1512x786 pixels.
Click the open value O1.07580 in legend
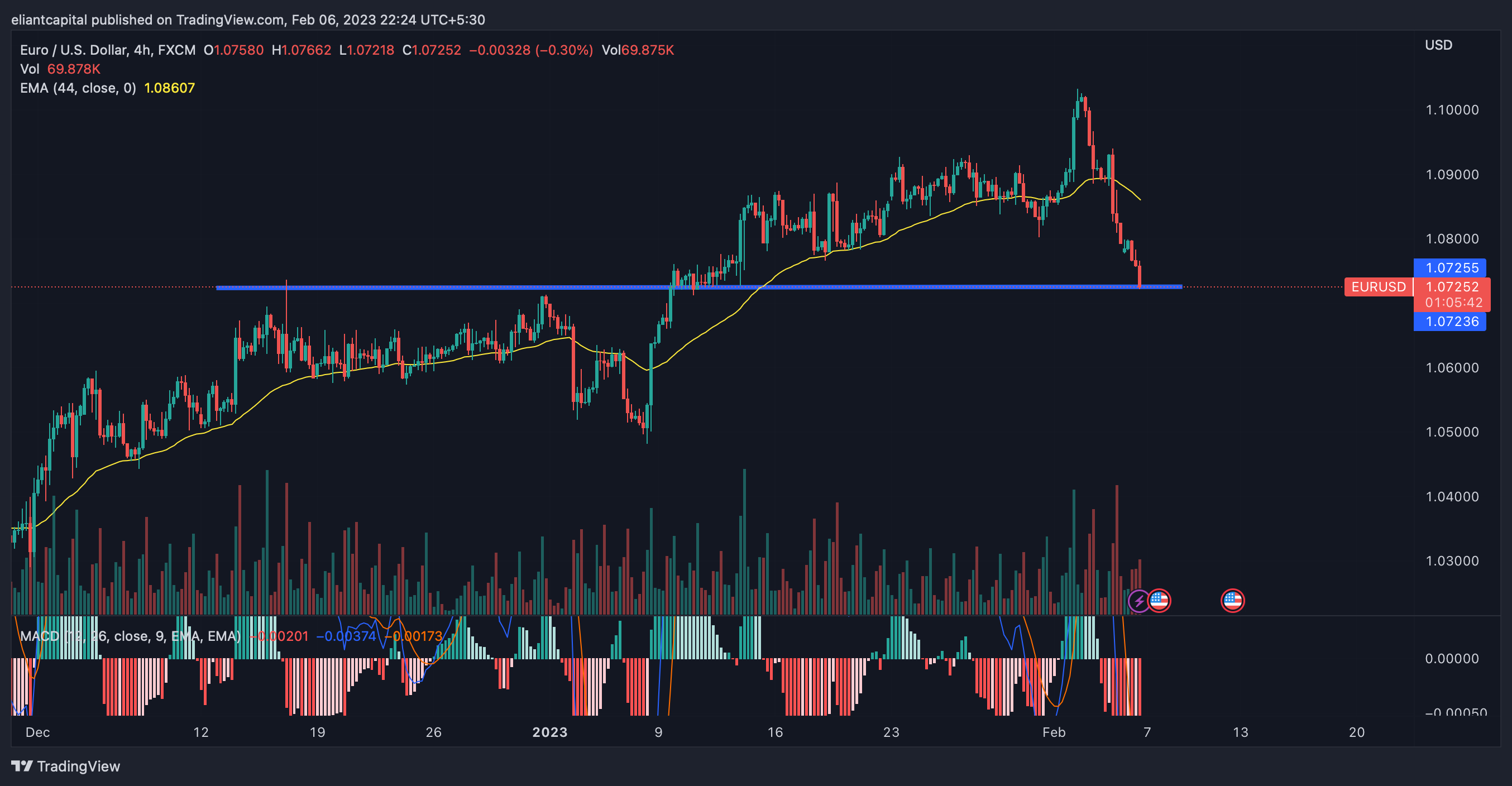tap(233, 50)
